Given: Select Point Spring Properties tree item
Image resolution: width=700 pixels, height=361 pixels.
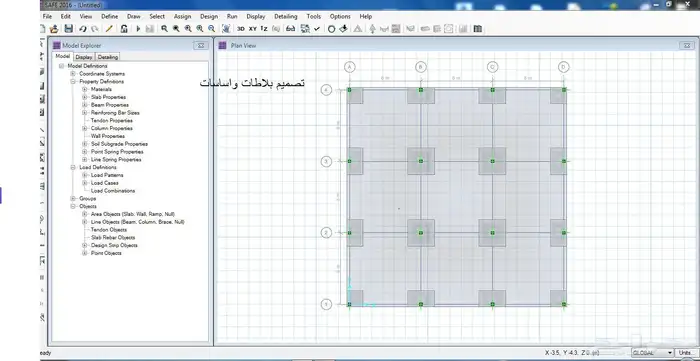Looking at the screenshot, I should pyautogui.click(x=117, y=152).
